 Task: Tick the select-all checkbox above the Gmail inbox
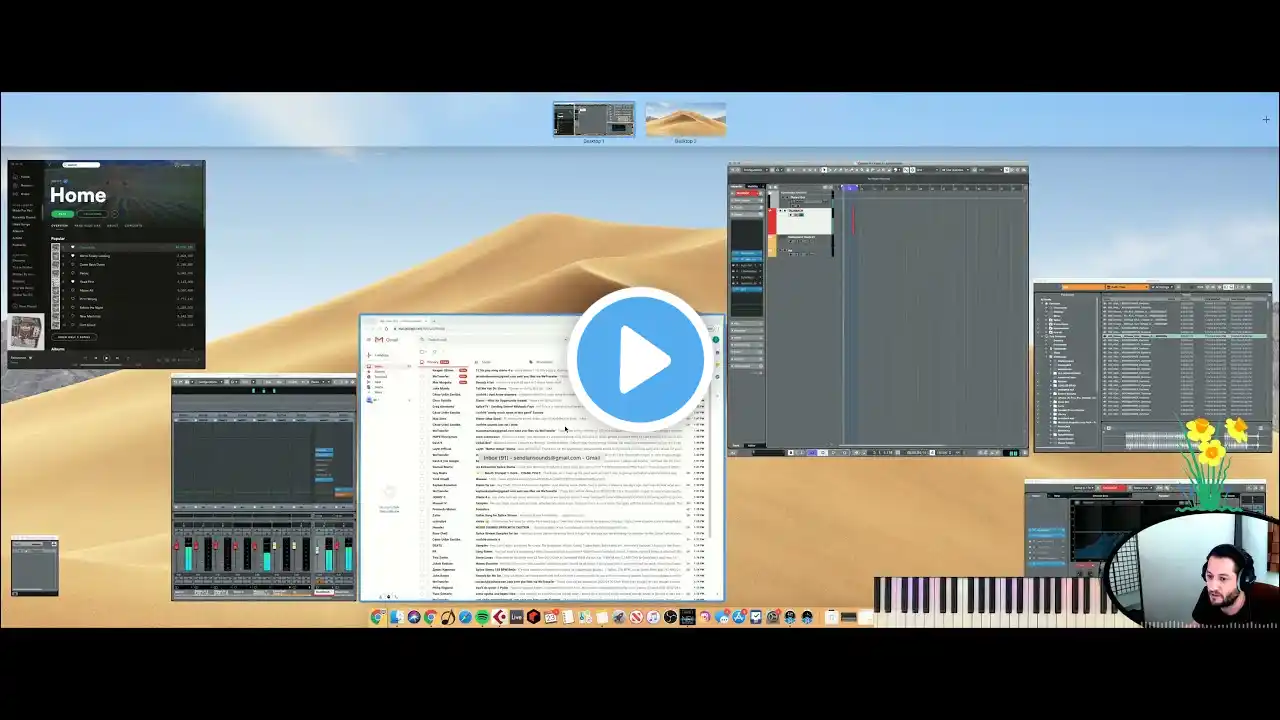pos(424,352)
